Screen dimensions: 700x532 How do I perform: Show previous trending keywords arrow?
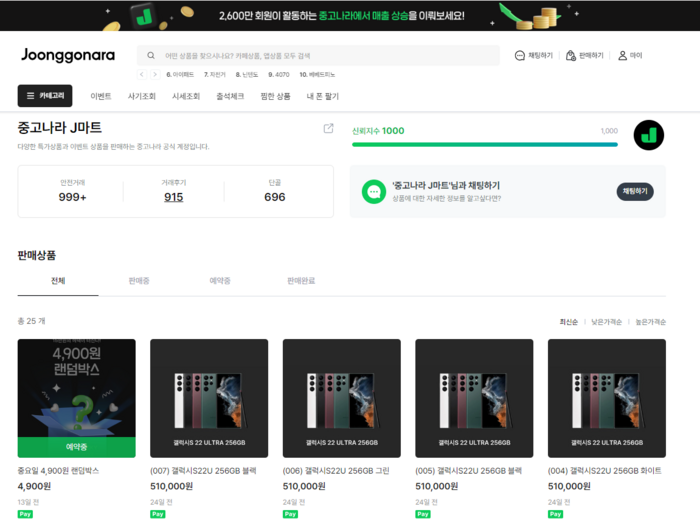pyautogui.click(x=142, y=75)
